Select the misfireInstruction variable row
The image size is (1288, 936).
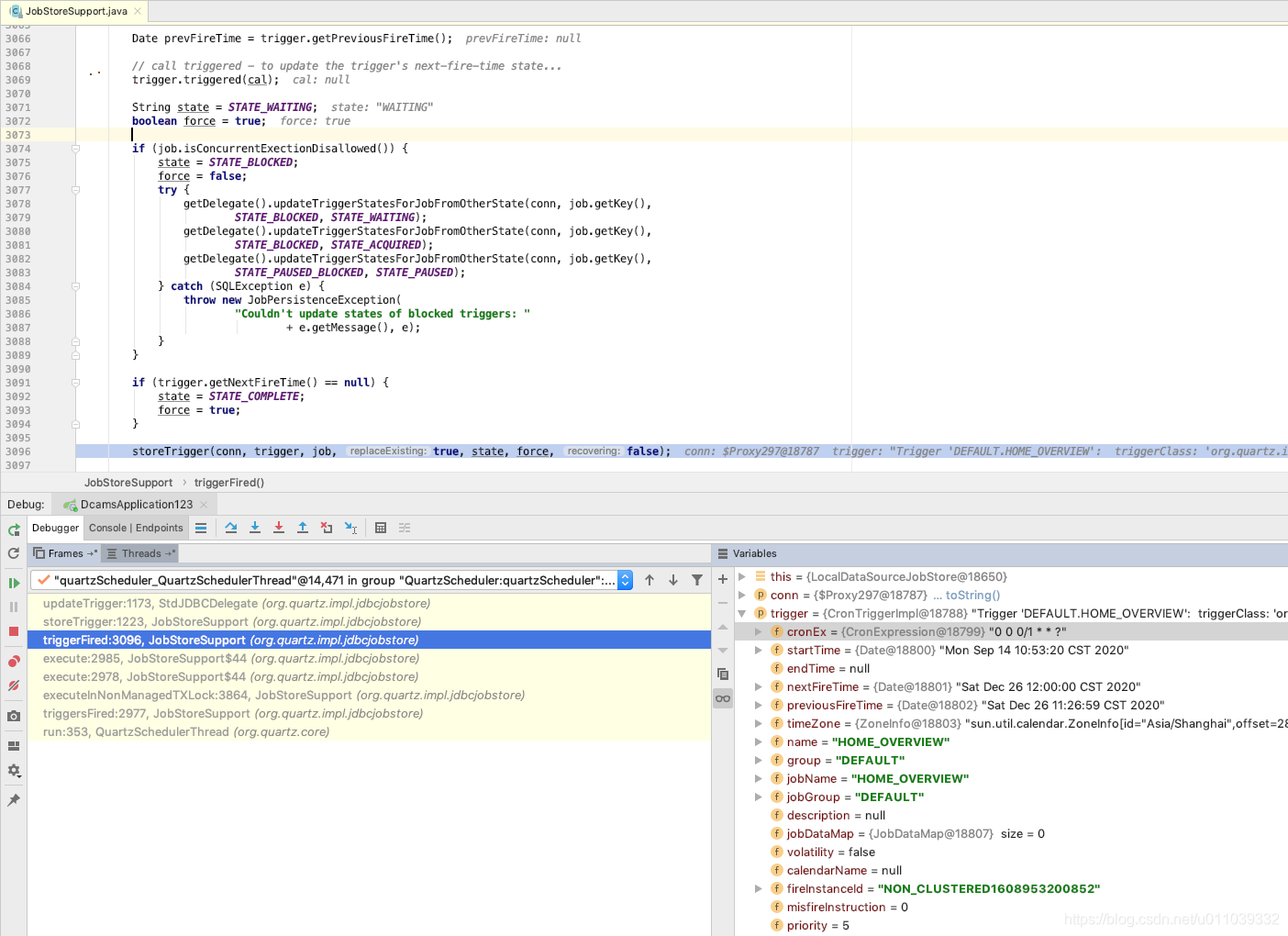[1011, 908]
